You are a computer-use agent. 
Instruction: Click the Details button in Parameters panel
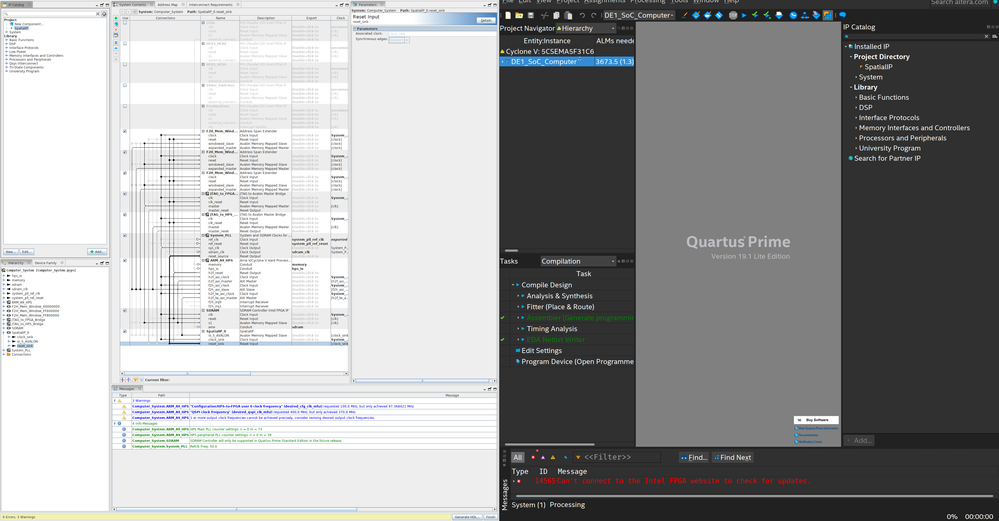[485, 20]
